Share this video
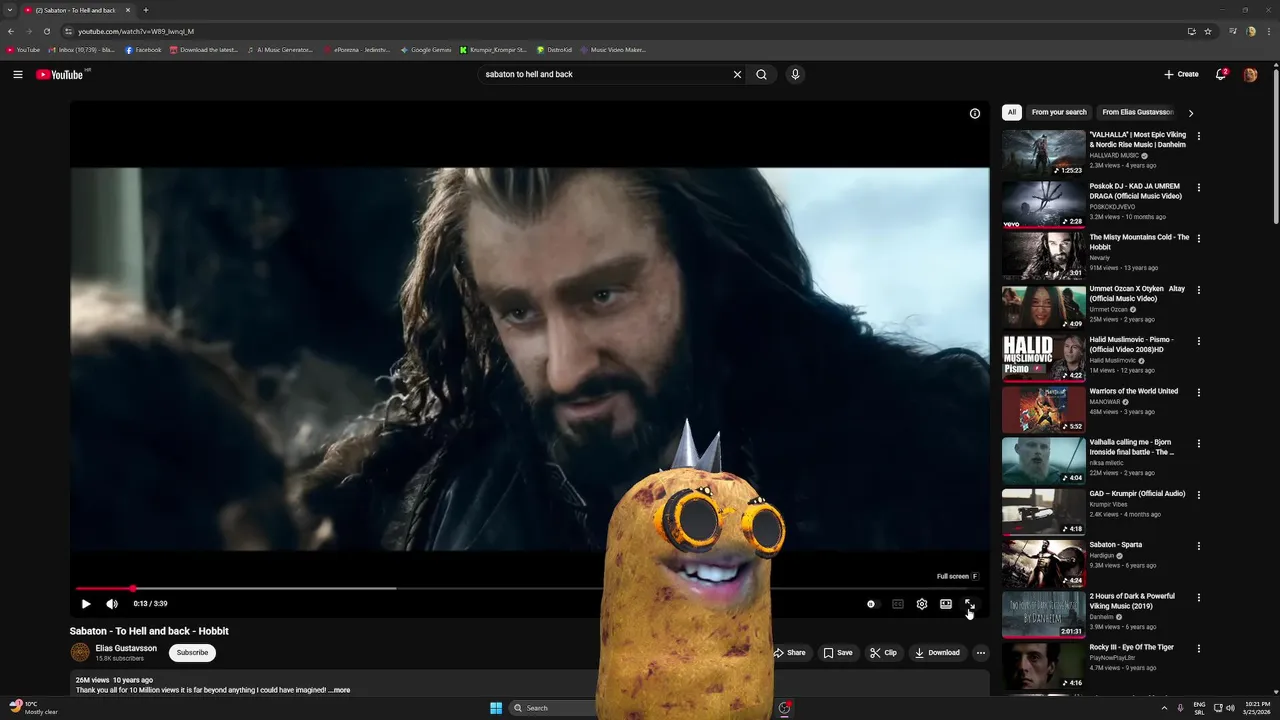Viewport: 1280px width, 720px height. (790, 653)
